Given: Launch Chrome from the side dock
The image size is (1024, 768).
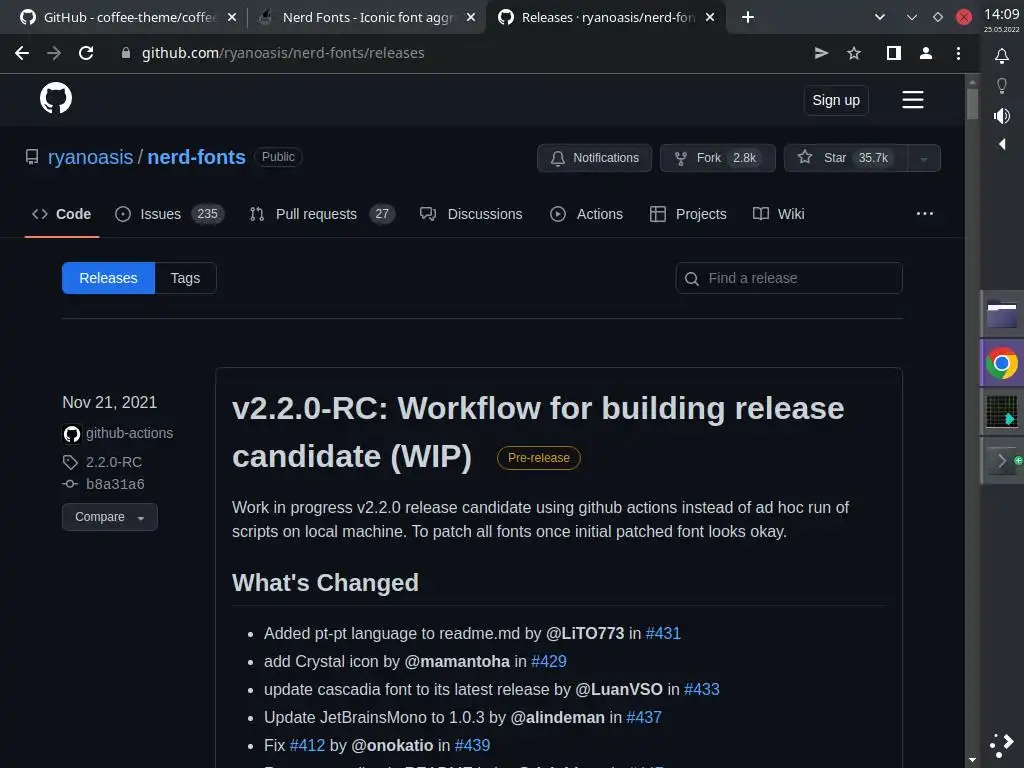Looking at the screenshot, I should tap(1002, 363).
